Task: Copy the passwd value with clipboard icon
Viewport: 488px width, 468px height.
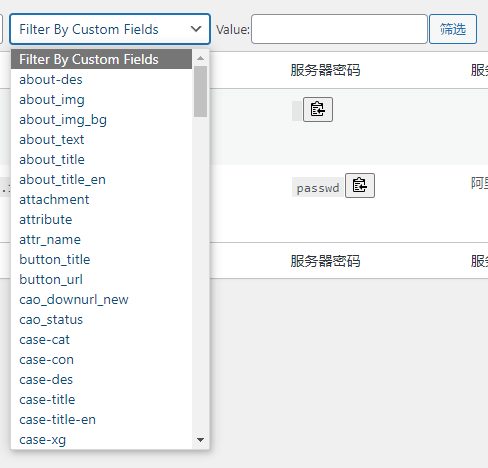Action: coord(360,185)
